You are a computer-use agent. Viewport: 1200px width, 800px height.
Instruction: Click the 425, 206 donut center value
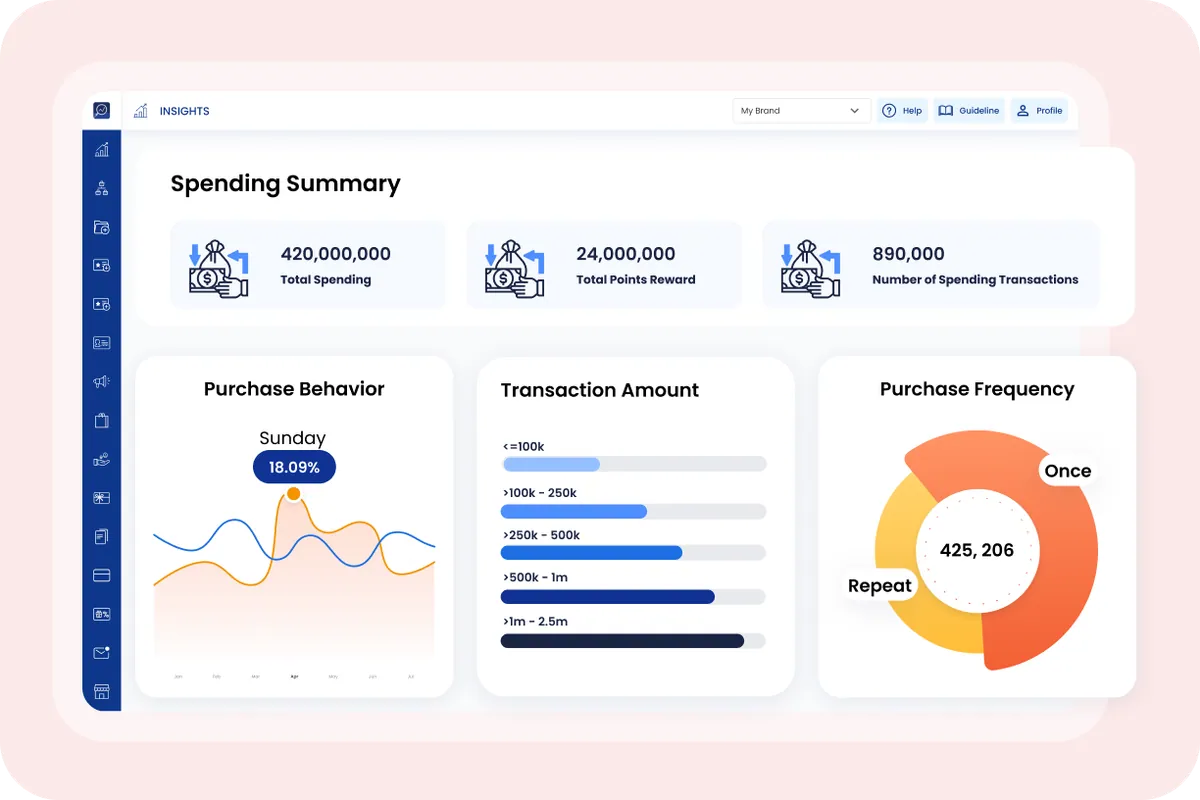977,550
